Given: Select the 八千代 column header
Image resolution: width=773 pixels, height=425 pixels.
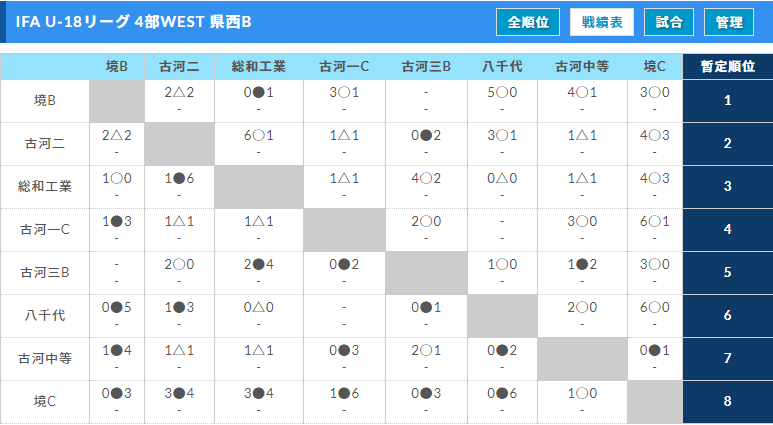Looking at the screenshot, I should pos(502,67).
